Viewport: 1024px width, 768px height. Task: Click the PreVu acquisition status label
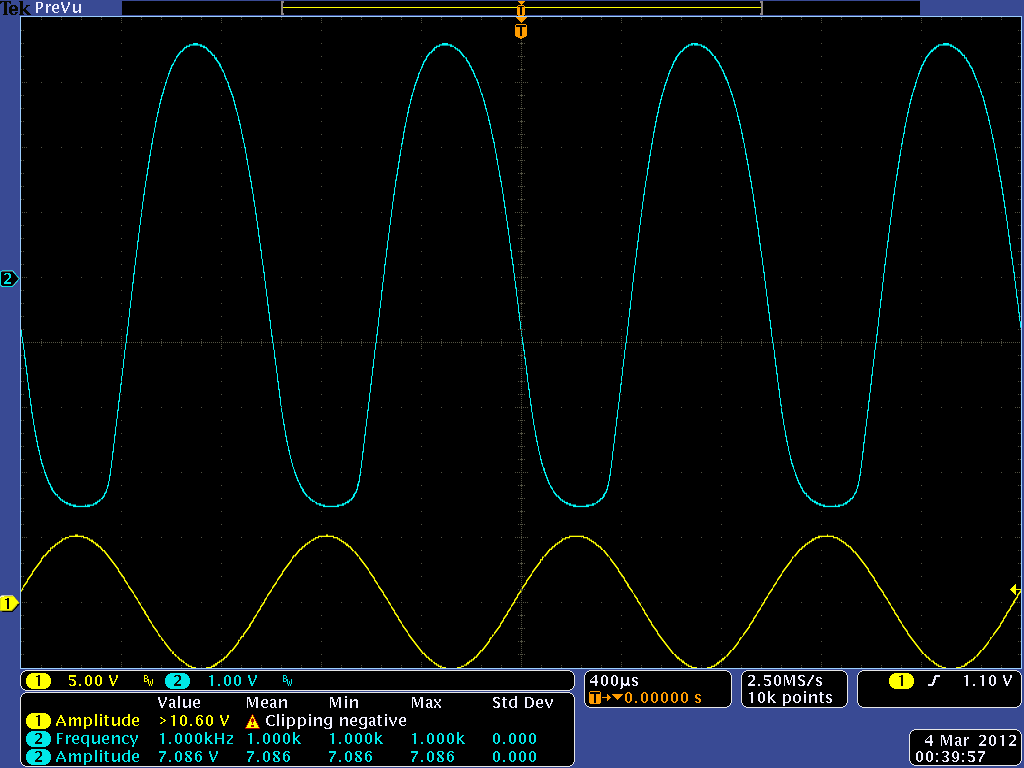[x=61, y=8]
